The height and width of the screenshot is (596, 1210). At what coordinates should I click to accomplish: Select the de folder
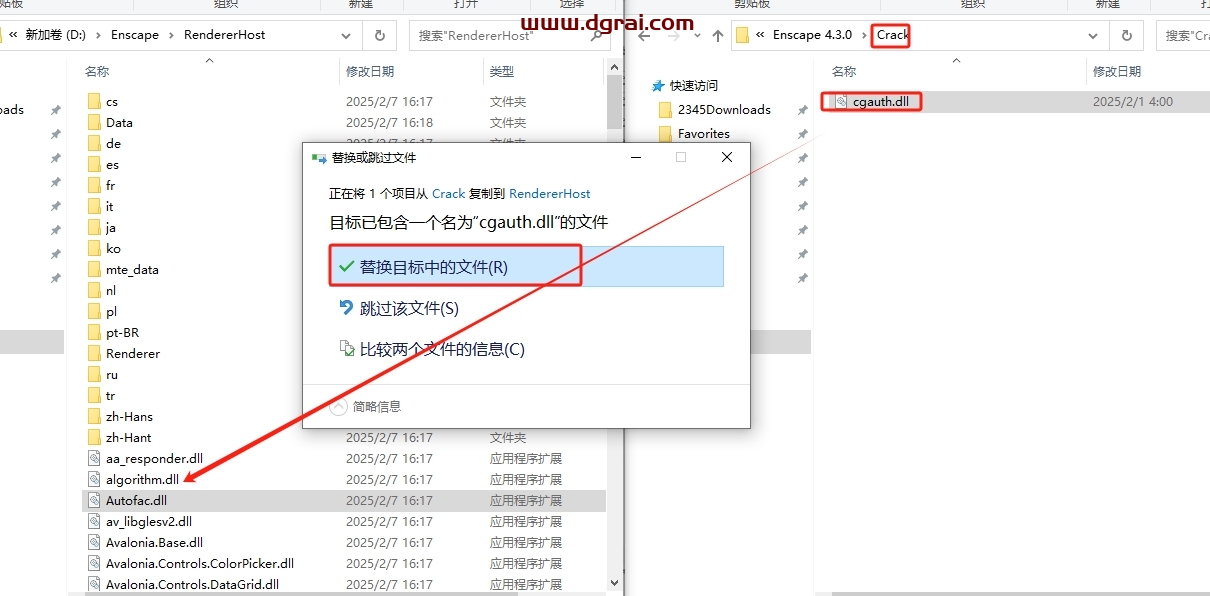point(113,143)
